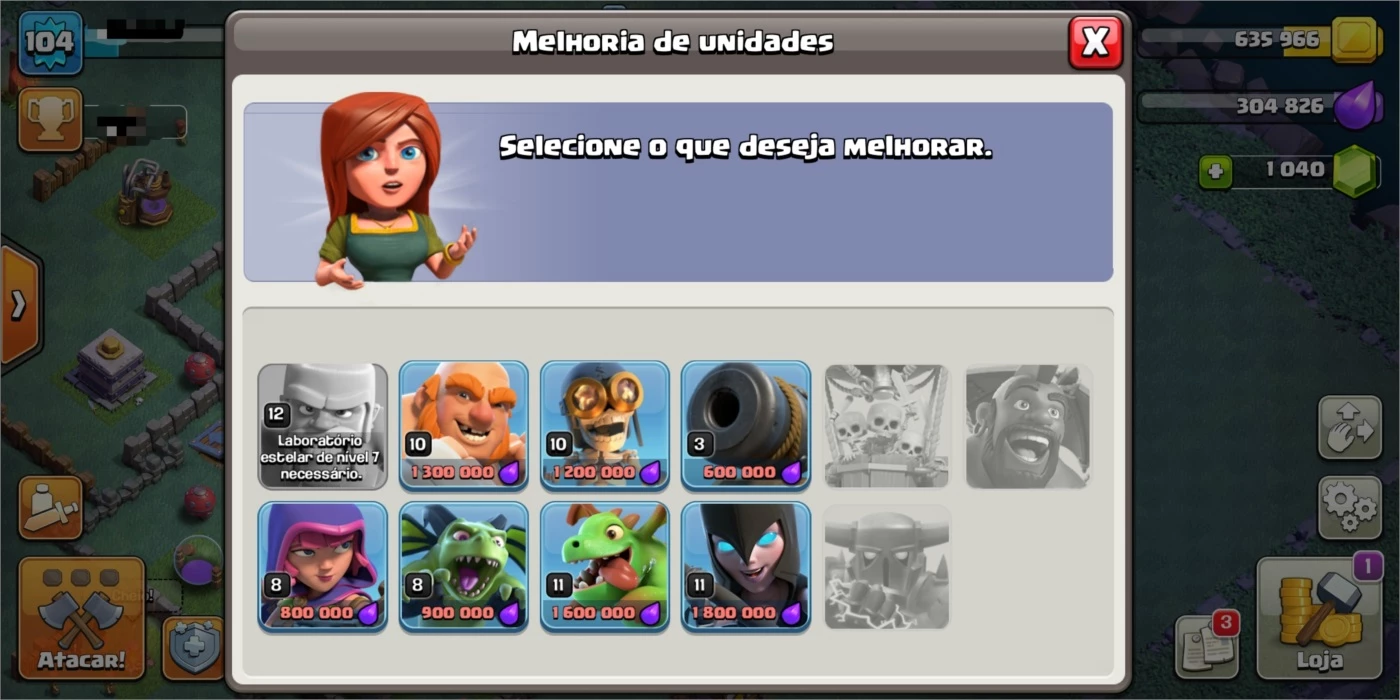Tap the greyed-out Drop Ship unit
1400x700 pixels.
886,426
